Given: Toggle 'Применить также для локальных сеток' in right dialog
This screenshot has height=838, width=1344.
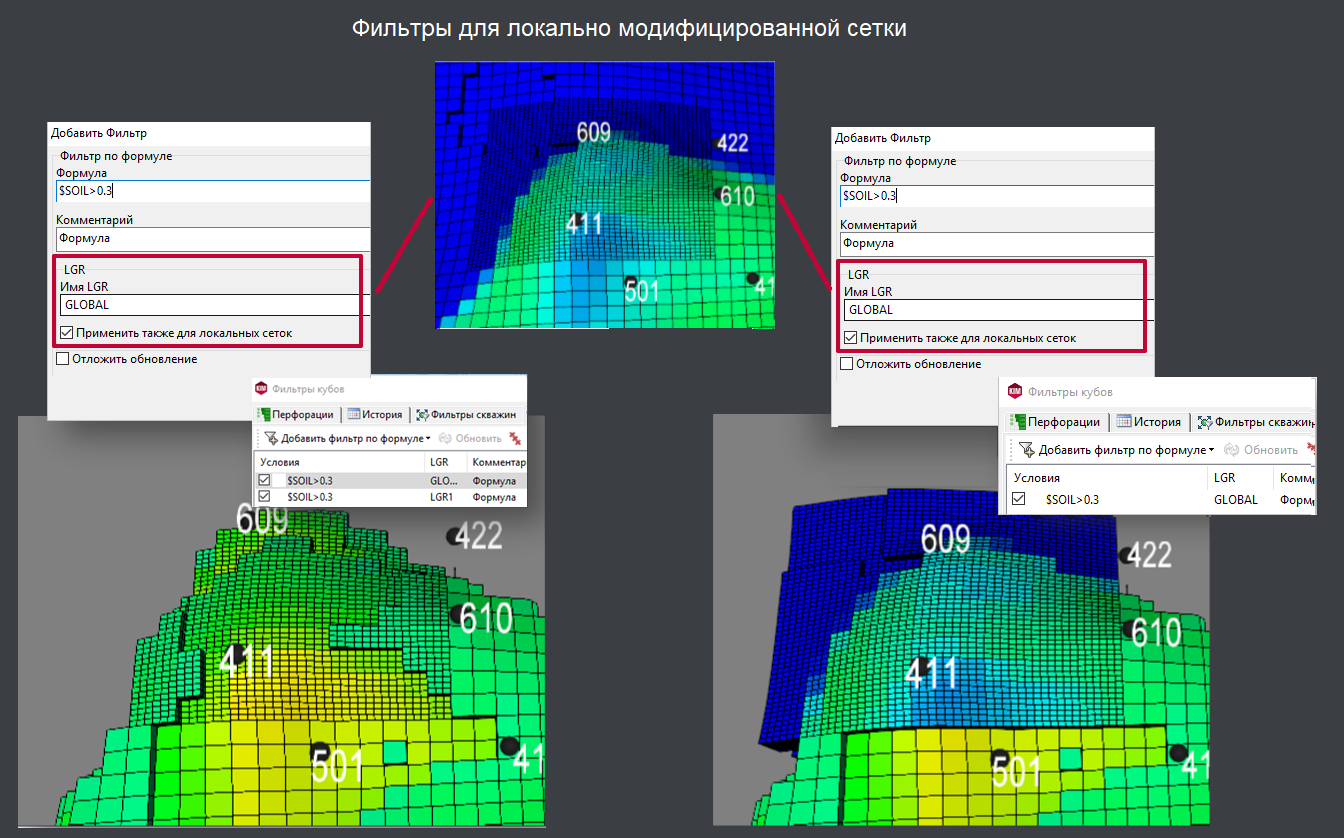Looking at the screenshot, I should (851, 338).
